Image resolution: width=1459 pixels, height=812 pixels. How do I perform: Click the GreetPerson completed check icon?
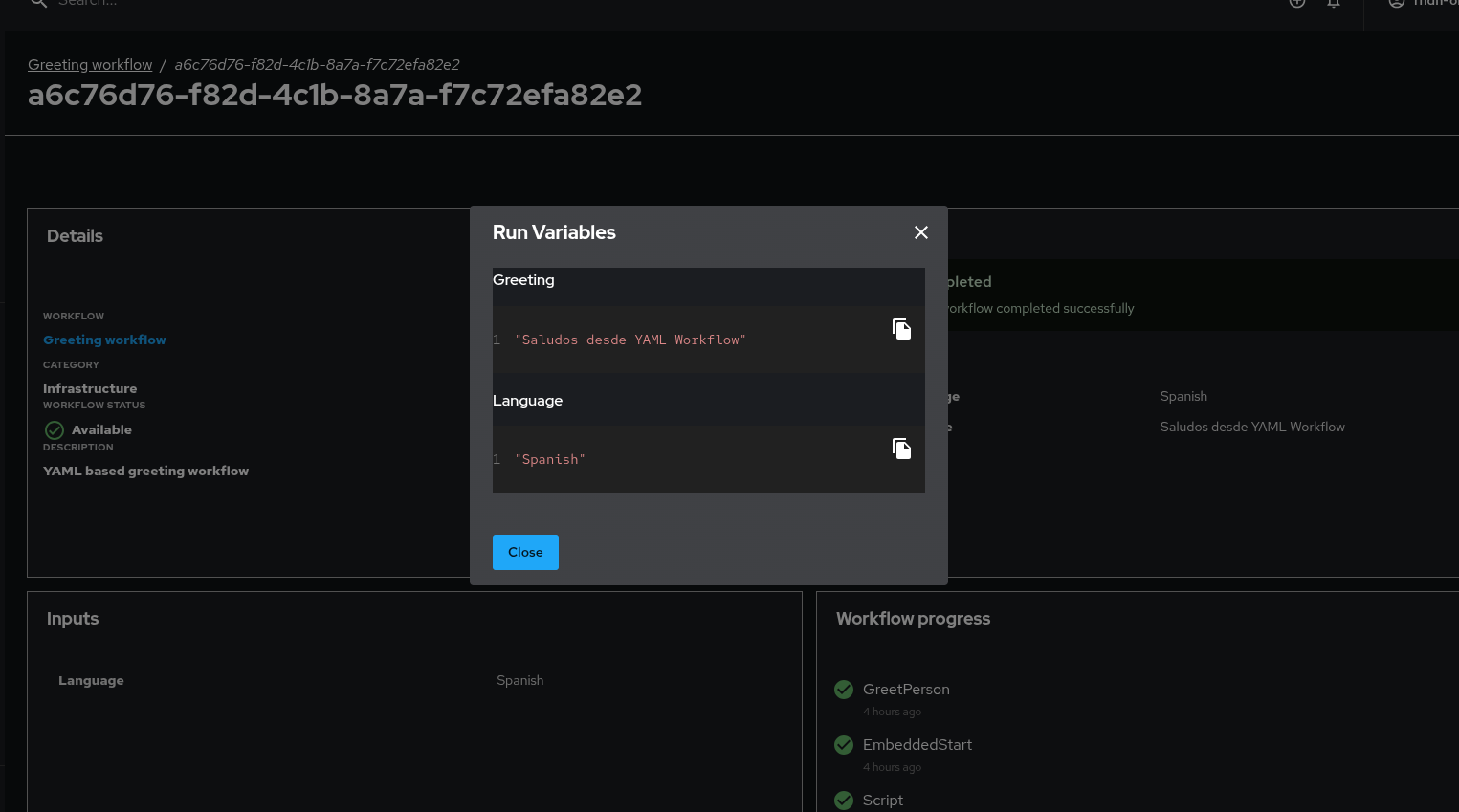coord(844,690)
